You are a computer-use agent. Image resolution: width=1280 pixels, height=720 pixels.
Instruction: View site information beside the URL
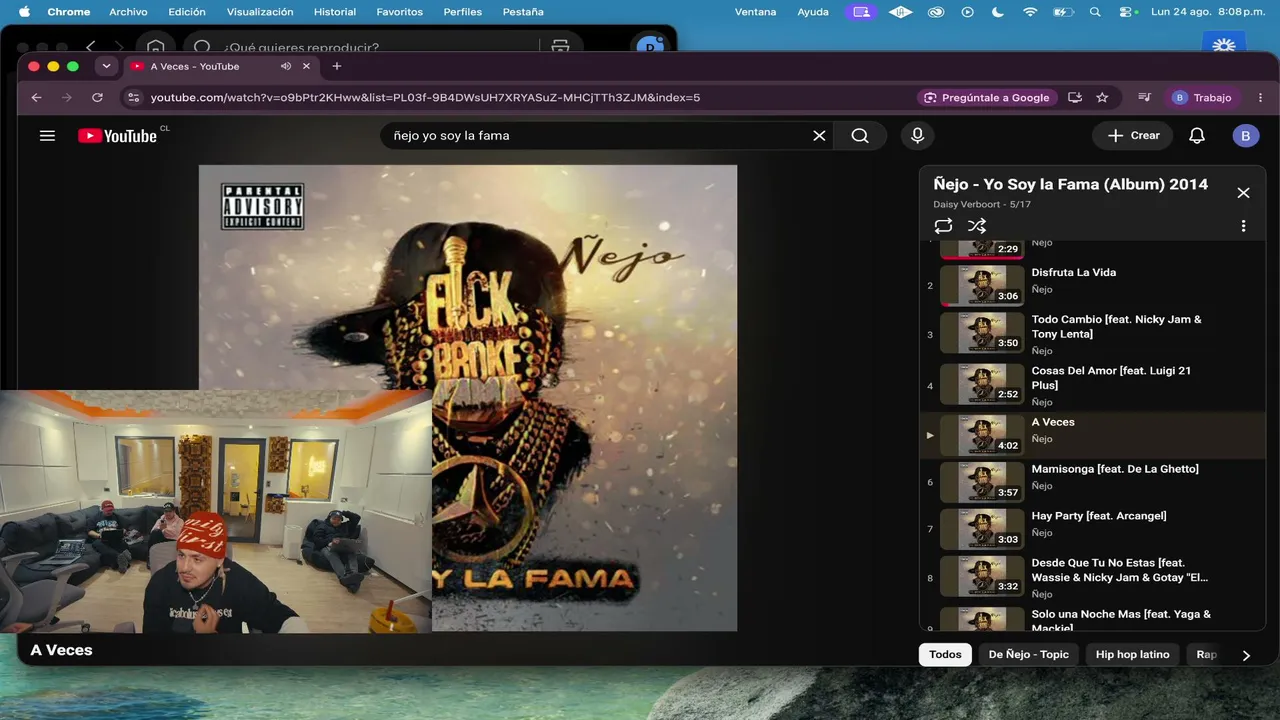click(x=133, y=98)
